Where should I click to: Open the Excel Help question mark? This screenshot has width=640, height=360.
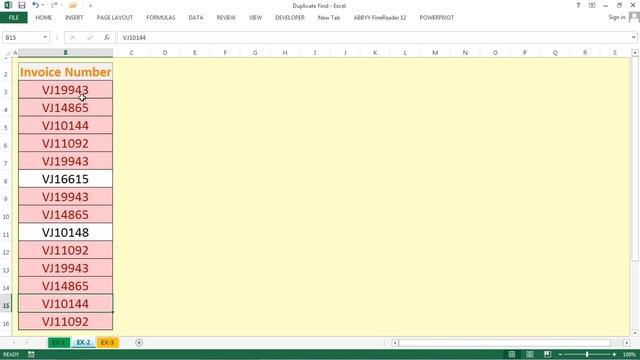click(578, 5)
